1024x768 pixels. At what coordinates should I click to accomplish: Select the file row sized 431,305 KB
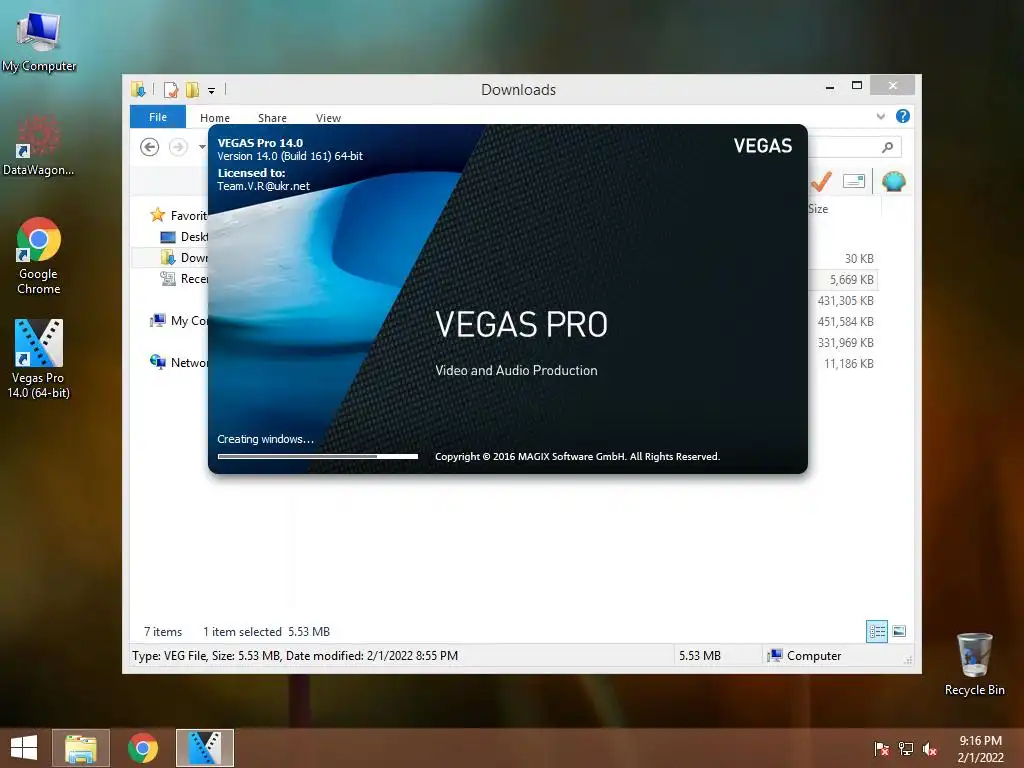pos(843,300)
